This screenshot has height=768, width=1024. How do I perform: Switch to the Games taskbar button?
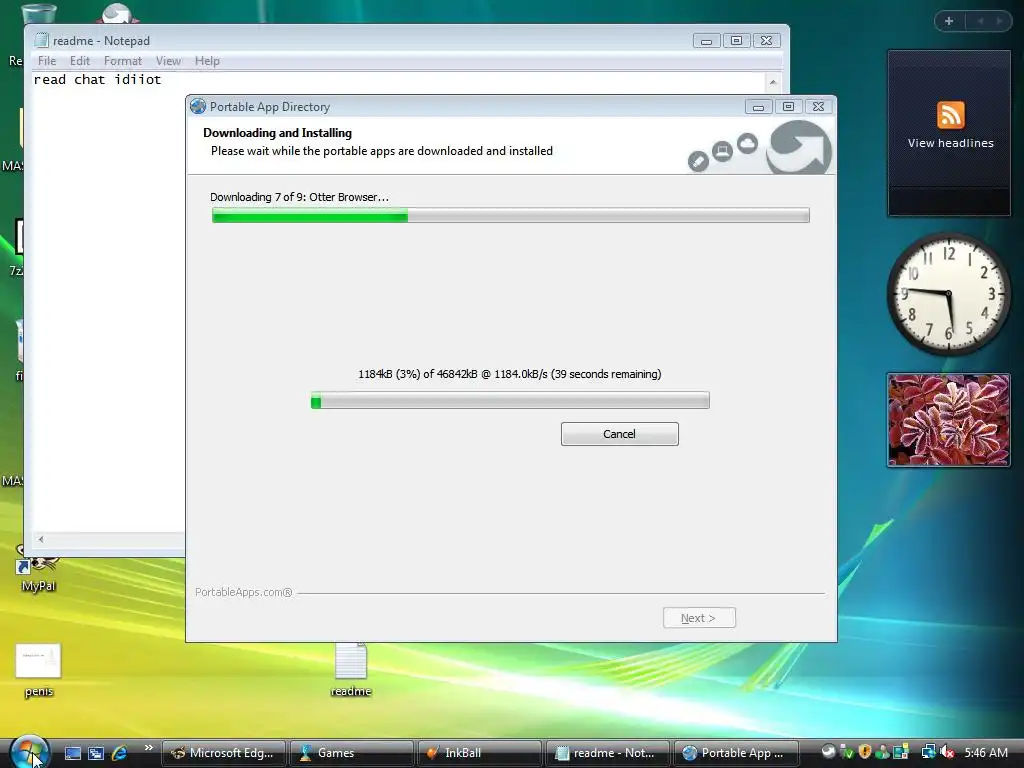tap(351, 753)
